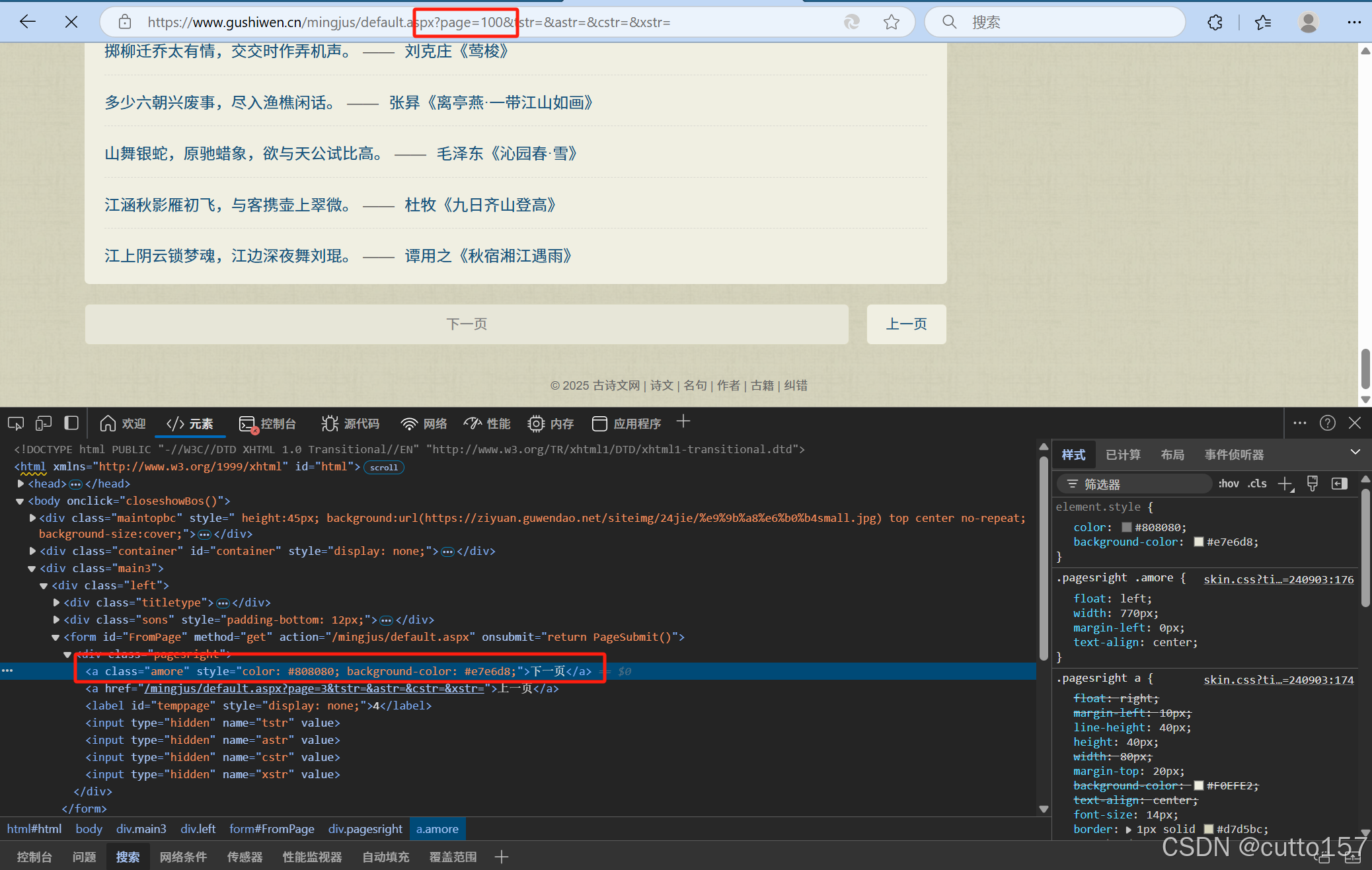The width and height of the screenshot is (1372, 870).
Task: Switch to the 网络 network tab
Action: 424,423
